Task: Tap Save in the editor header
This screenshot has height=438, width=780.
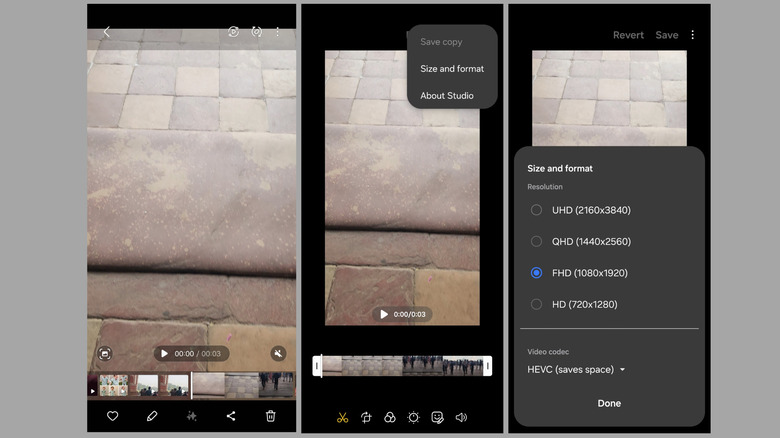Action: 667,35
